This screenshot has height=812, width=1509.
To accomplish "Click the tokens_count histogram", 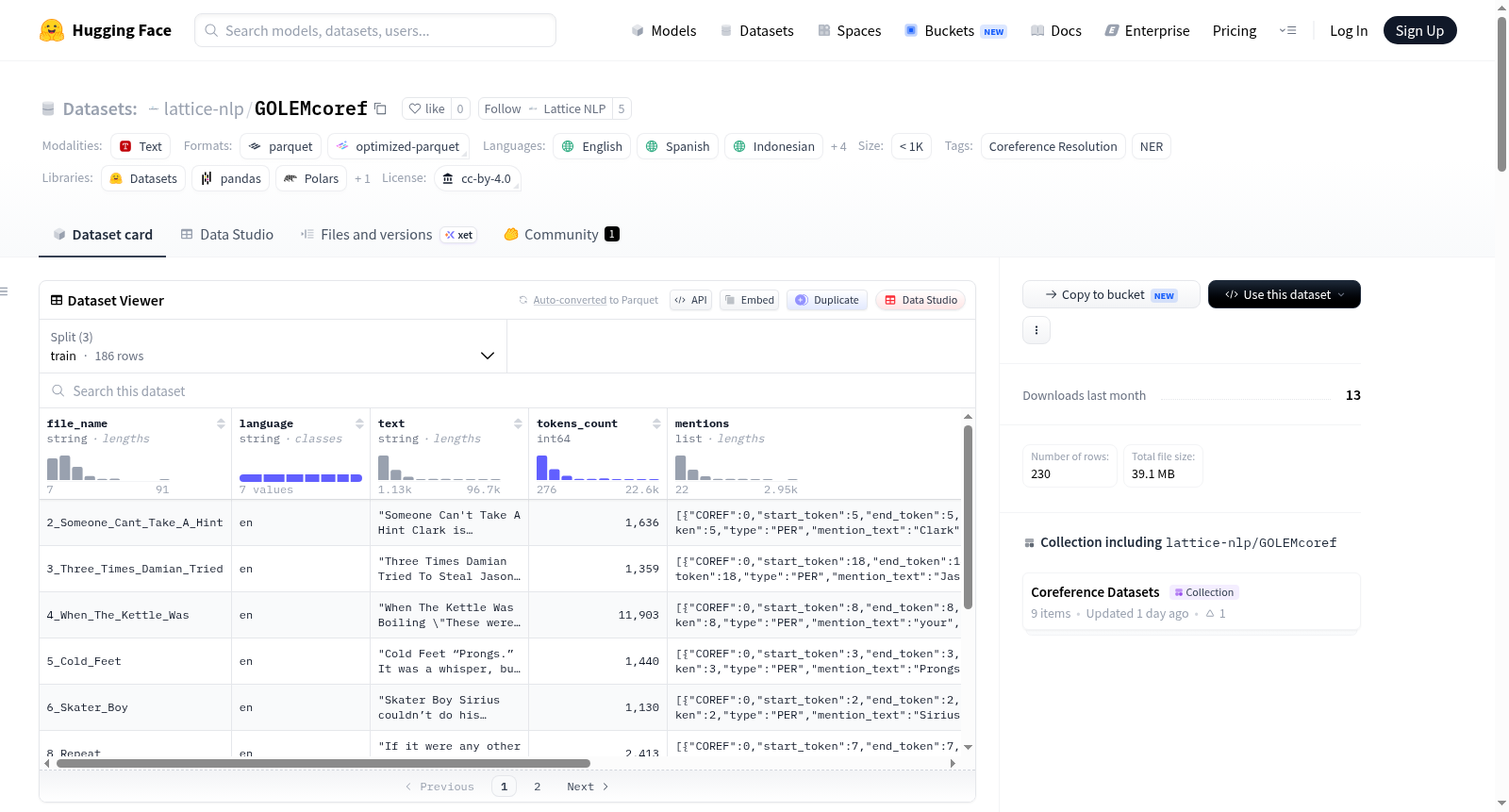I will [598, 467].
